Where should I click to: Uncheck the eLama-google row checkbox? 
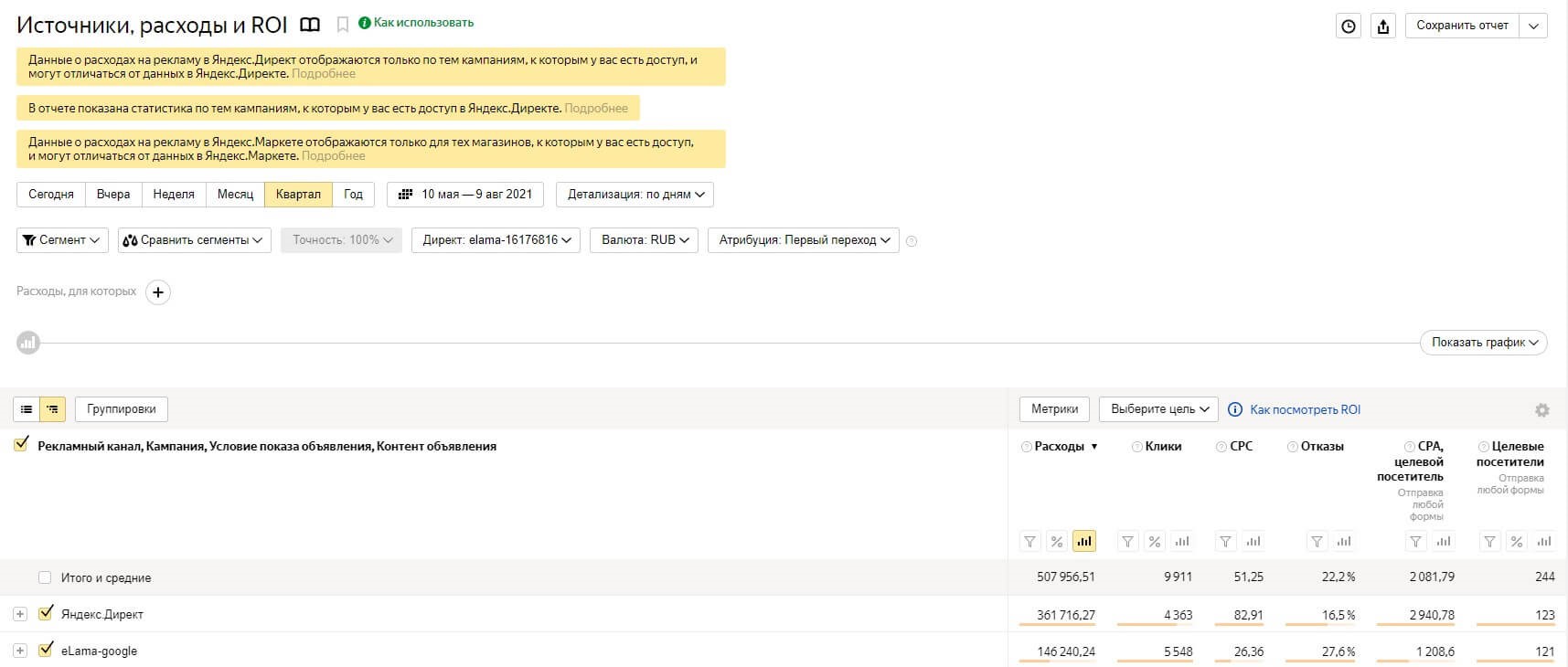[x=46, y=650]
